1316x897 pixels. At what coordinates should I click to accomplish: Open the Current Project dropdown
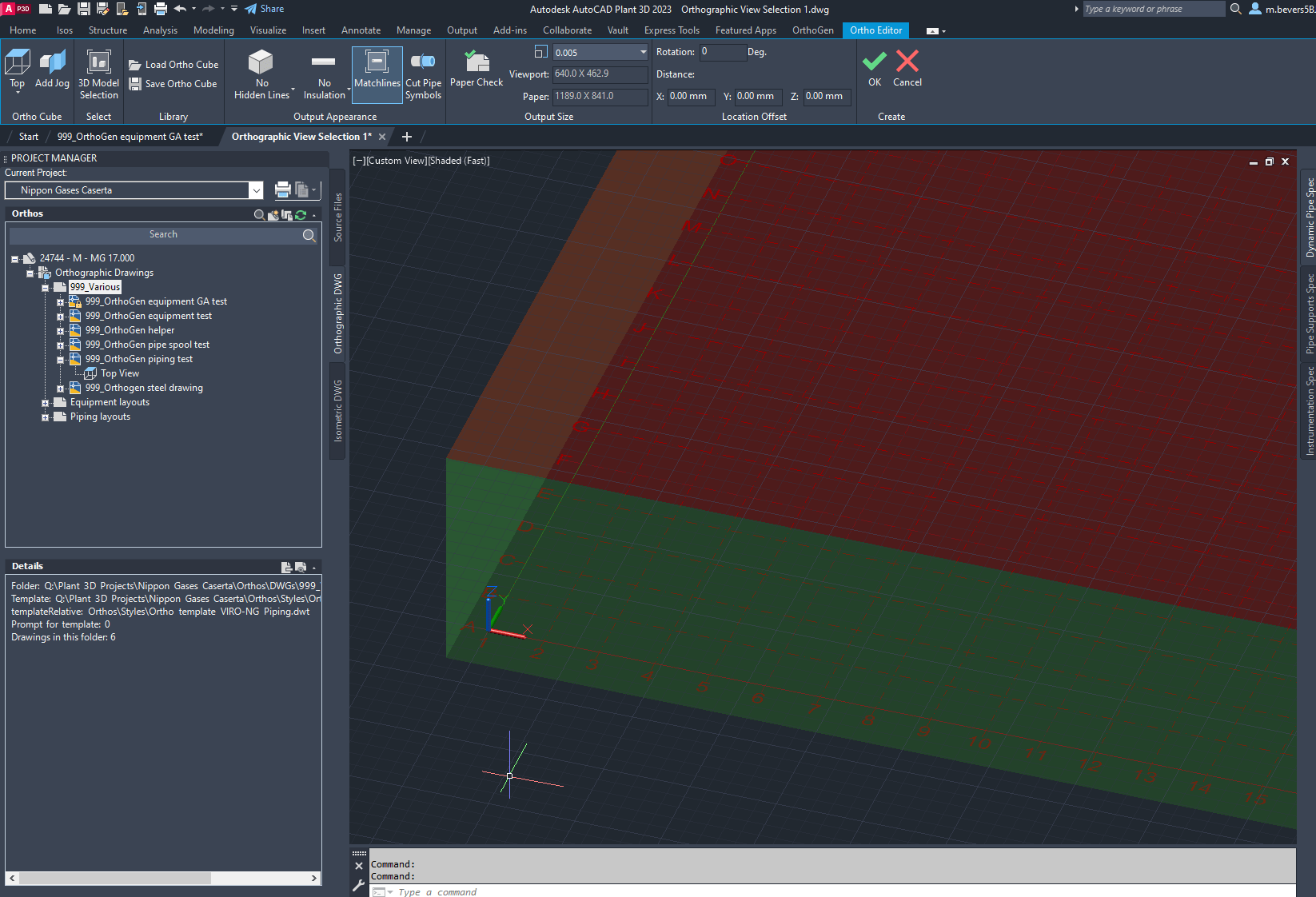[x=256, y=190]
